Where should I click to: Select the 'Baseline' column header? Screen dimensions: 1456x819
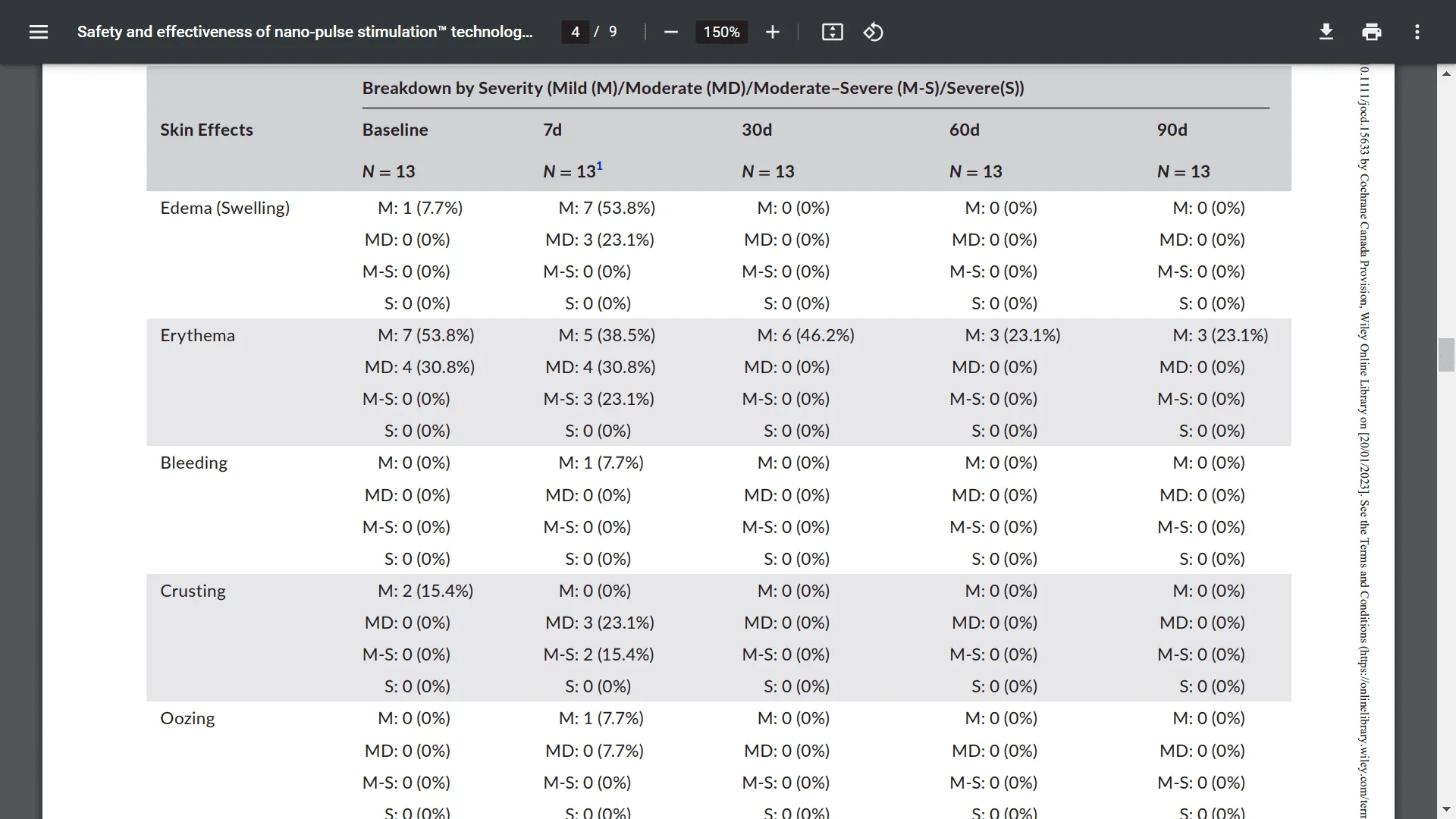point(395,130)
